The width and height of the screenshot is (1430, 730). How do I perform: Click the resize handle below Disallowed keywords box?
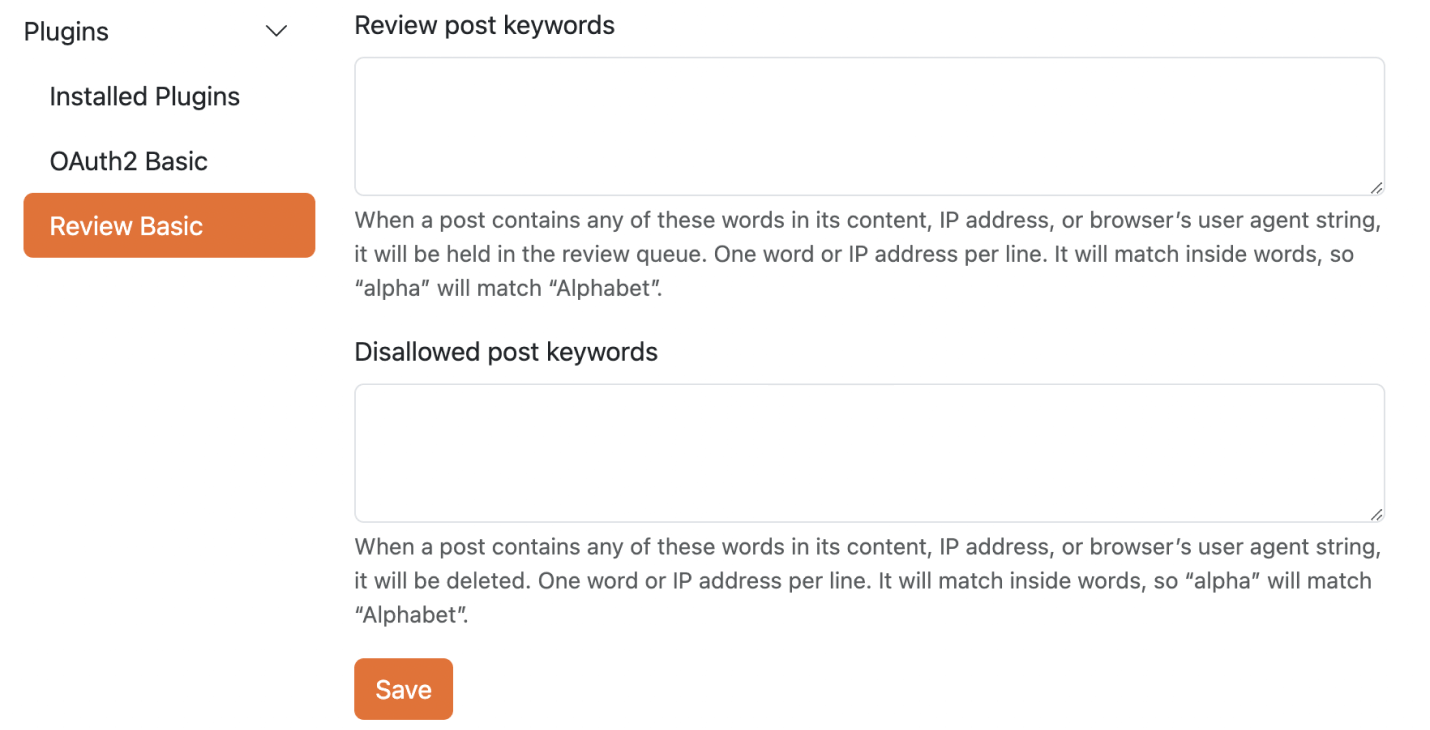tap(1378, 514)
